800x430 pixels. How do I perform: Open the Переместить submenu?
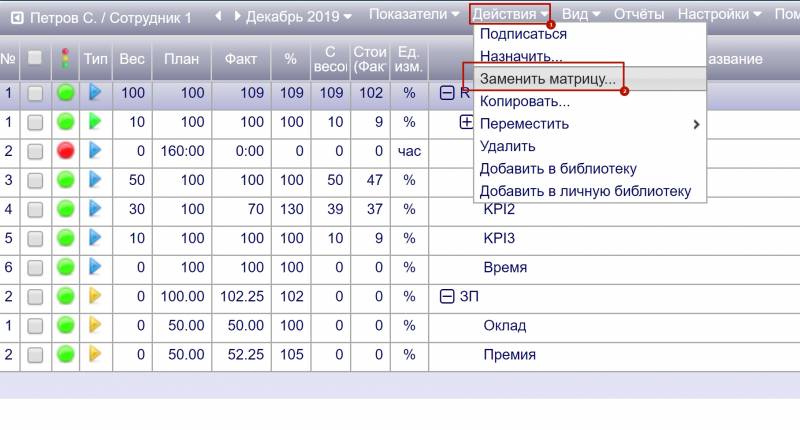click(590, 124)
